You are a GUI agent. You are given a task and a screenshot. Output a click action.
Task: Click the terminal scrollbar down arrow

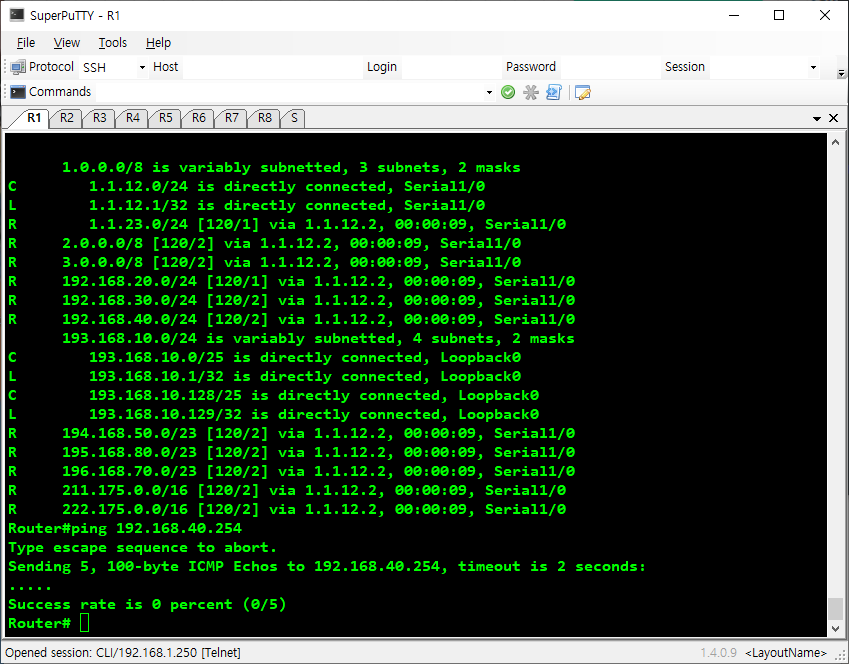pyautogui.click(x=835, y=628)
